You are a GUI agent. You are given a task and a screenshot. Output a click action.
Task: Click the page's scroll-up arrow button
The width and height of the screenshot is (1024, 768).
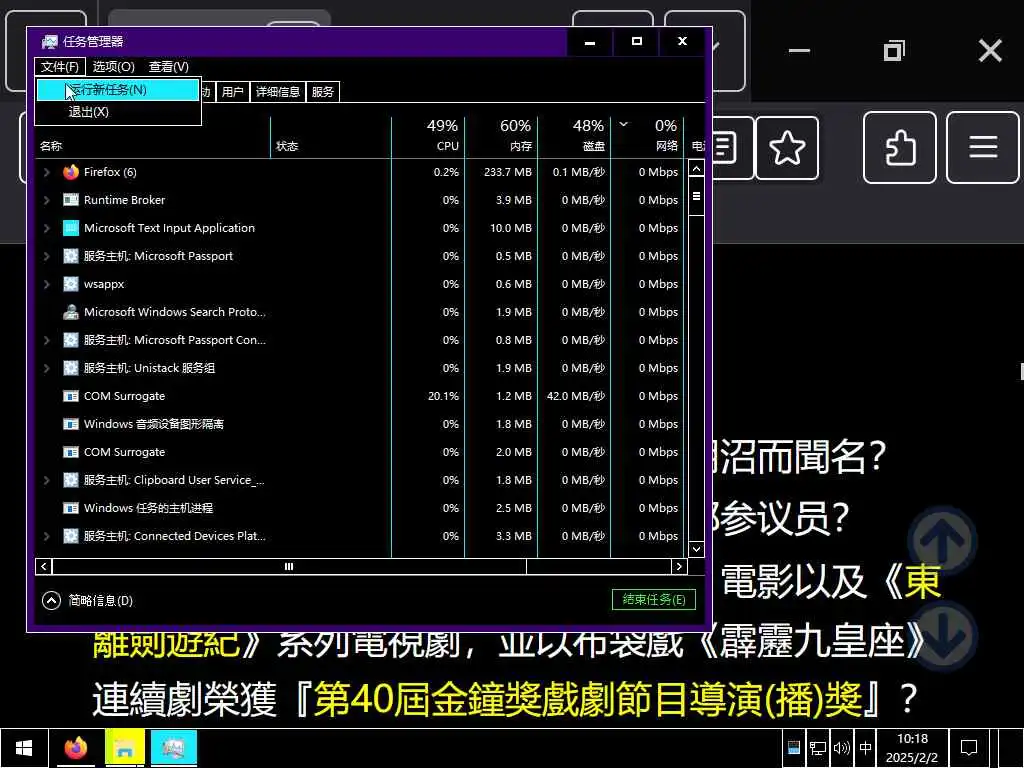(942, 541)
